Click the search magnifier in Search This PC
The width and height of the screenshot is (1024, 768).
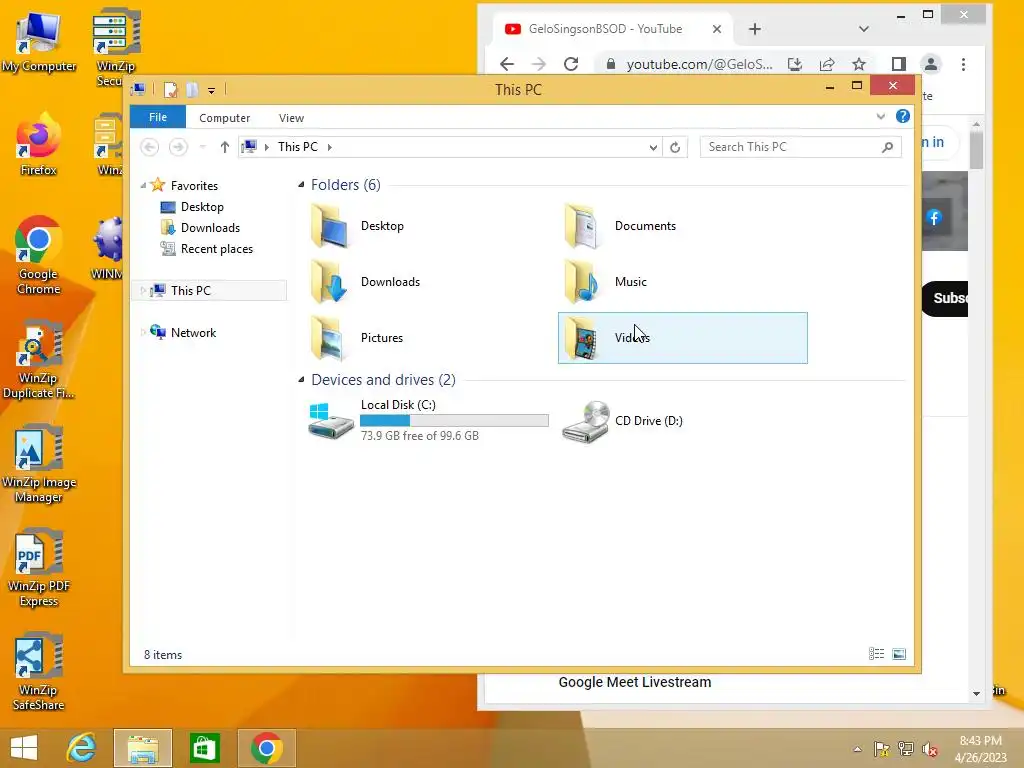pos(887,147)
